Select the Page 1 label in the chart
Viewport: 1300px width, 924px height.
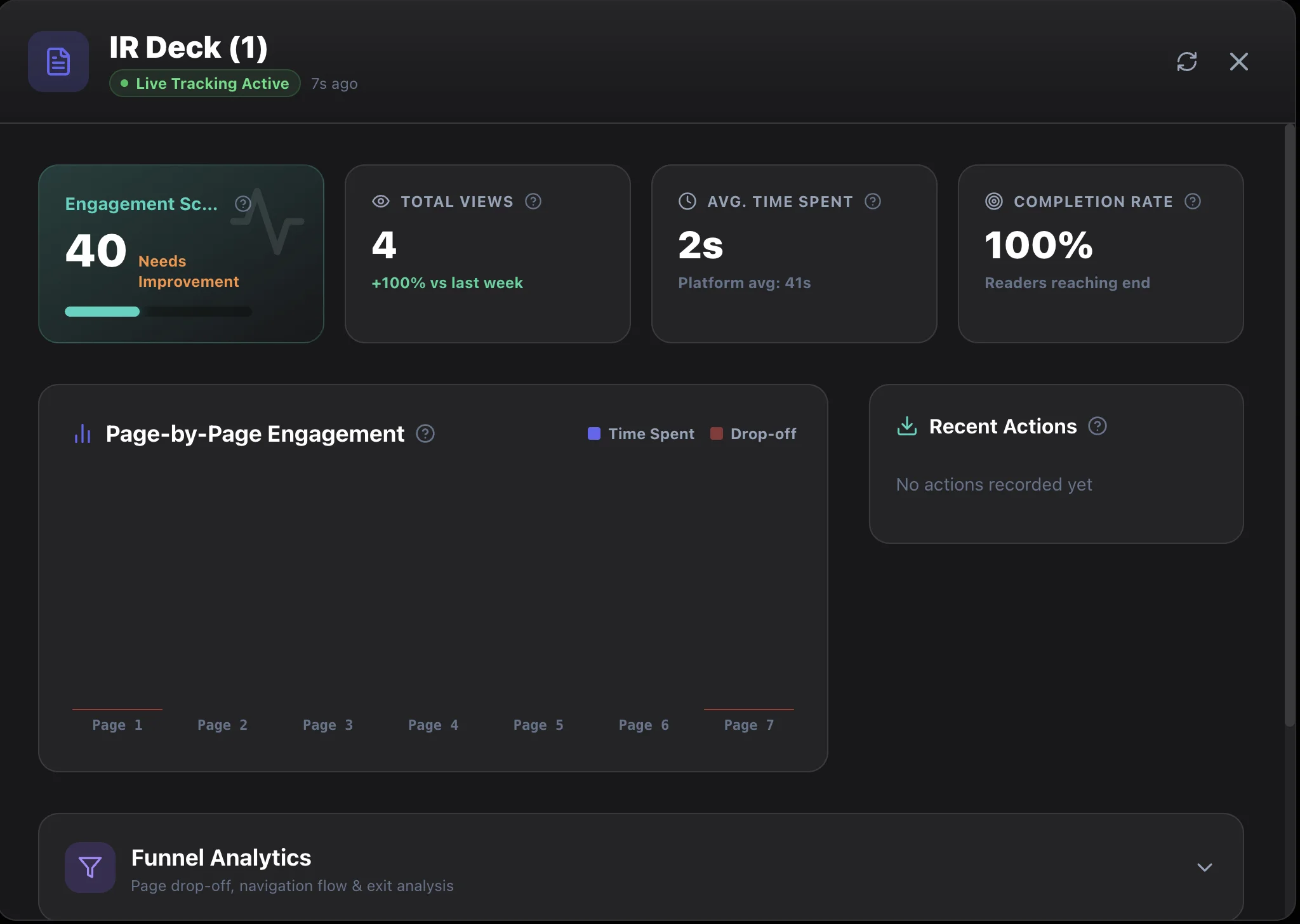pyautogui.click(x=117, y=725)
